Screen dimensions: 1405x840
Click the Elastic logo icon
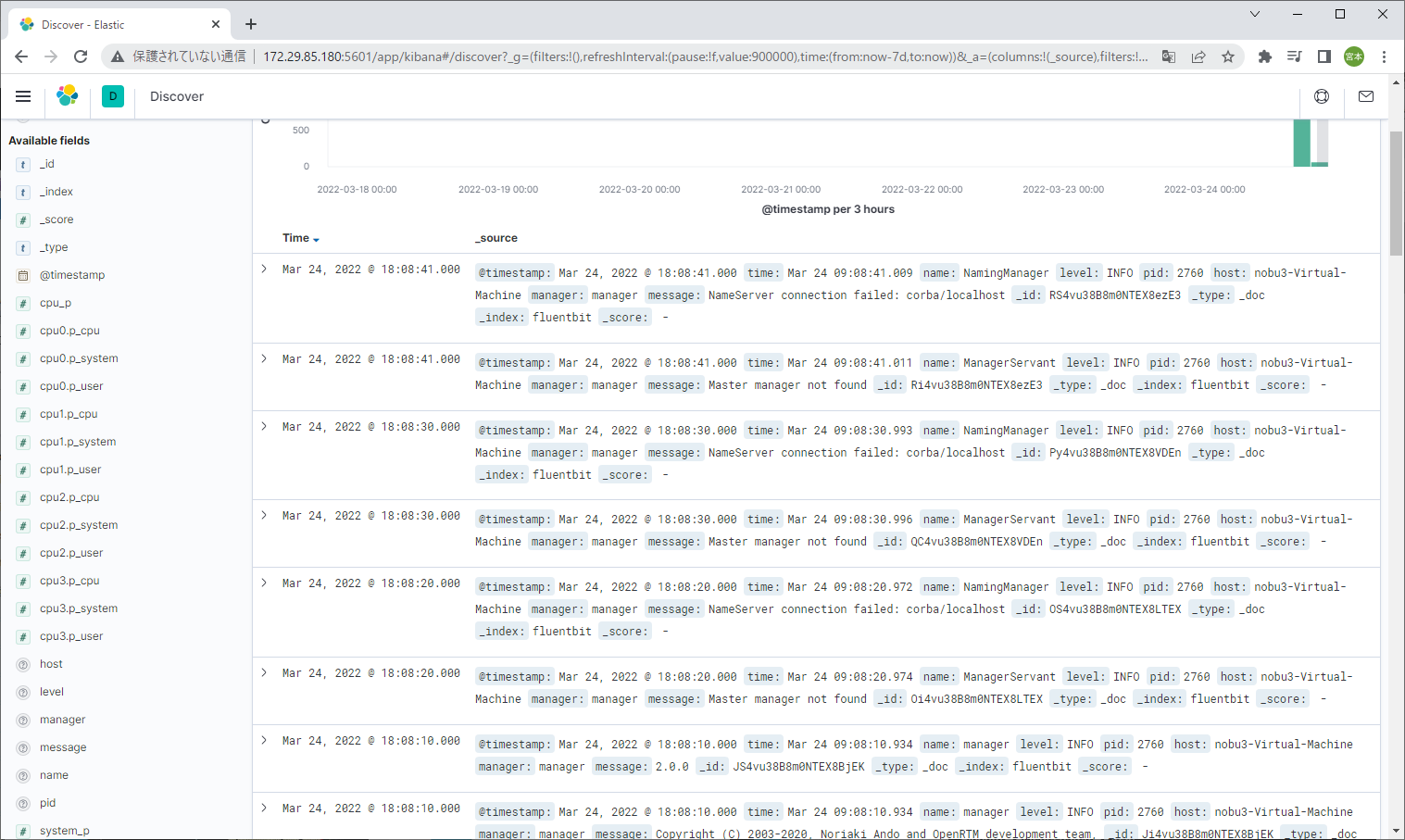[68, 95]
